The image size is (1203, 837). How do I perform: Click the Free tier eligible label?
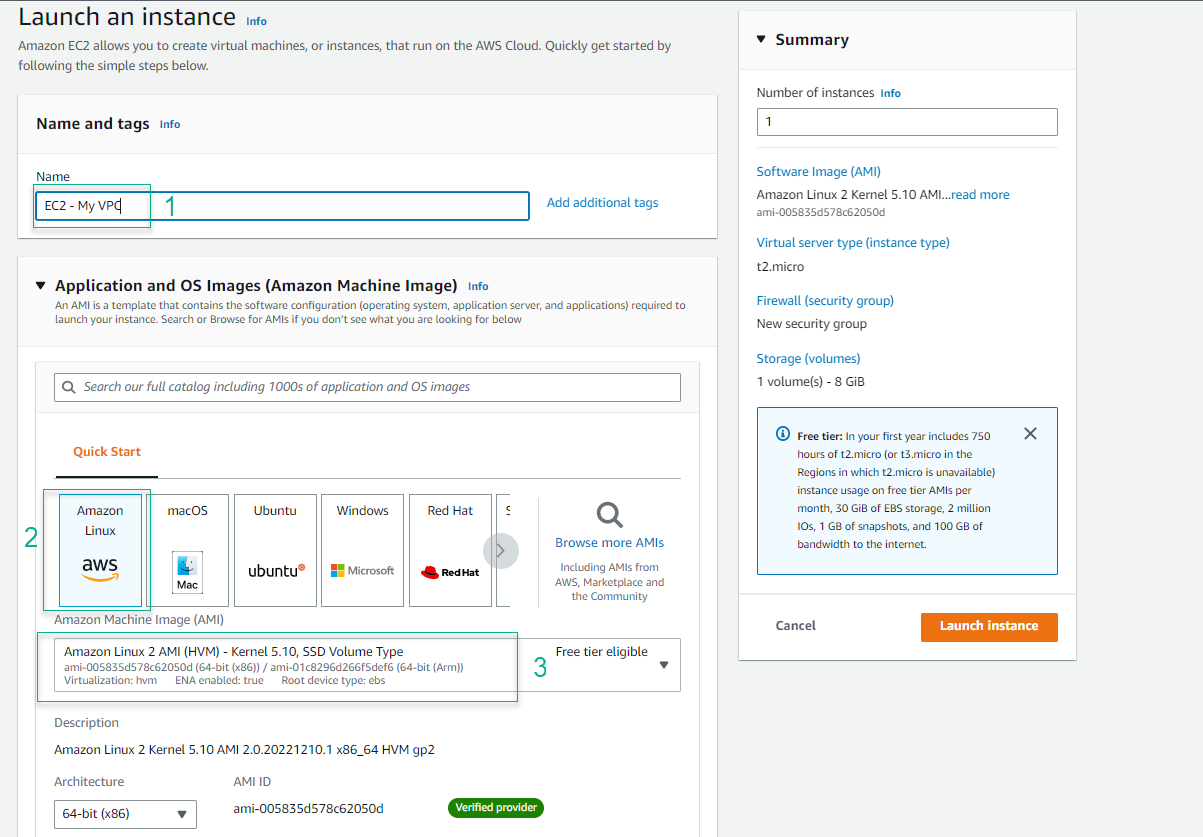(602, 652)
